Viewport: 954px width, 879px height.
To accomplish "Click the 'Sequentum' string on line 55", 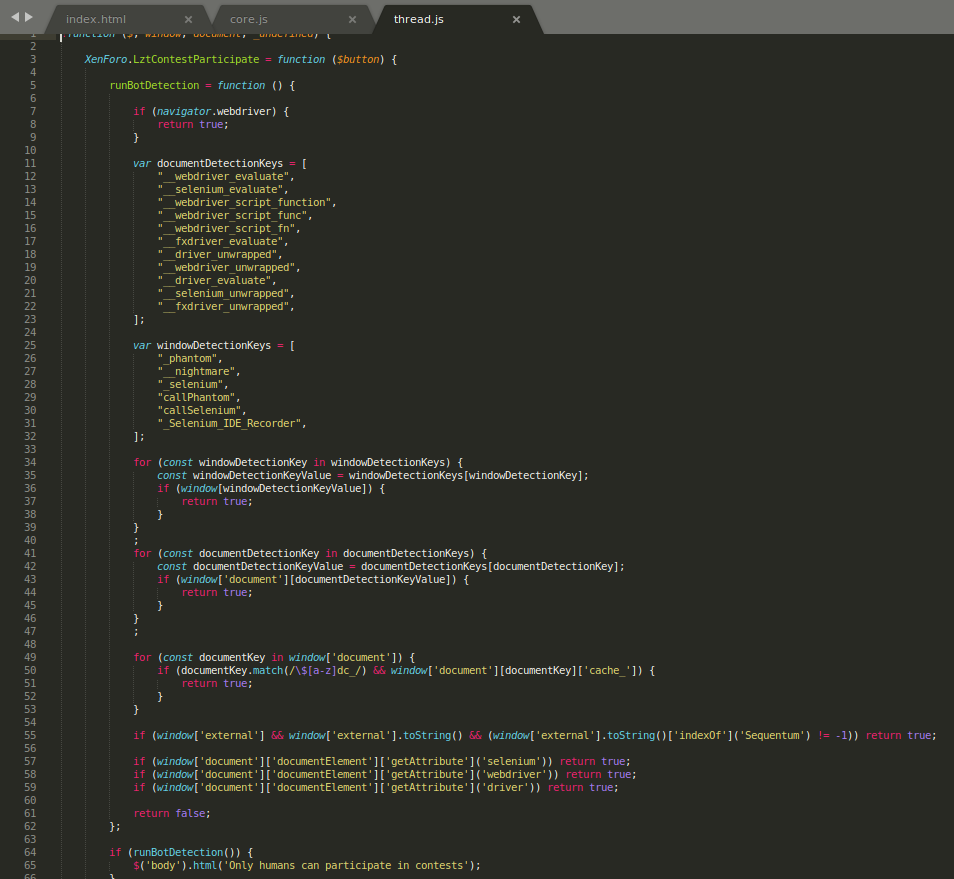I will point(773,735).
